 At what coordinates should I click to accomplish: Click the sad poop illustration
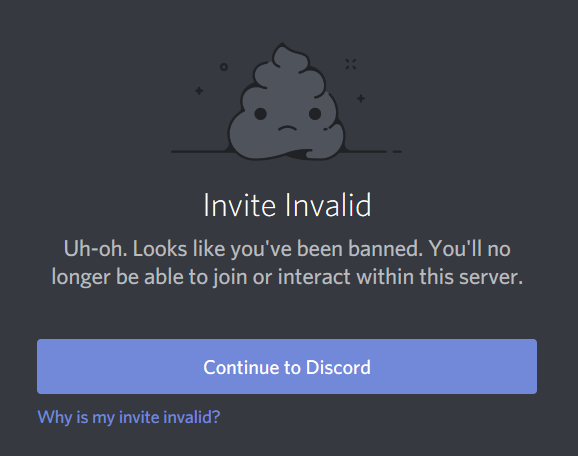[287, 101]
